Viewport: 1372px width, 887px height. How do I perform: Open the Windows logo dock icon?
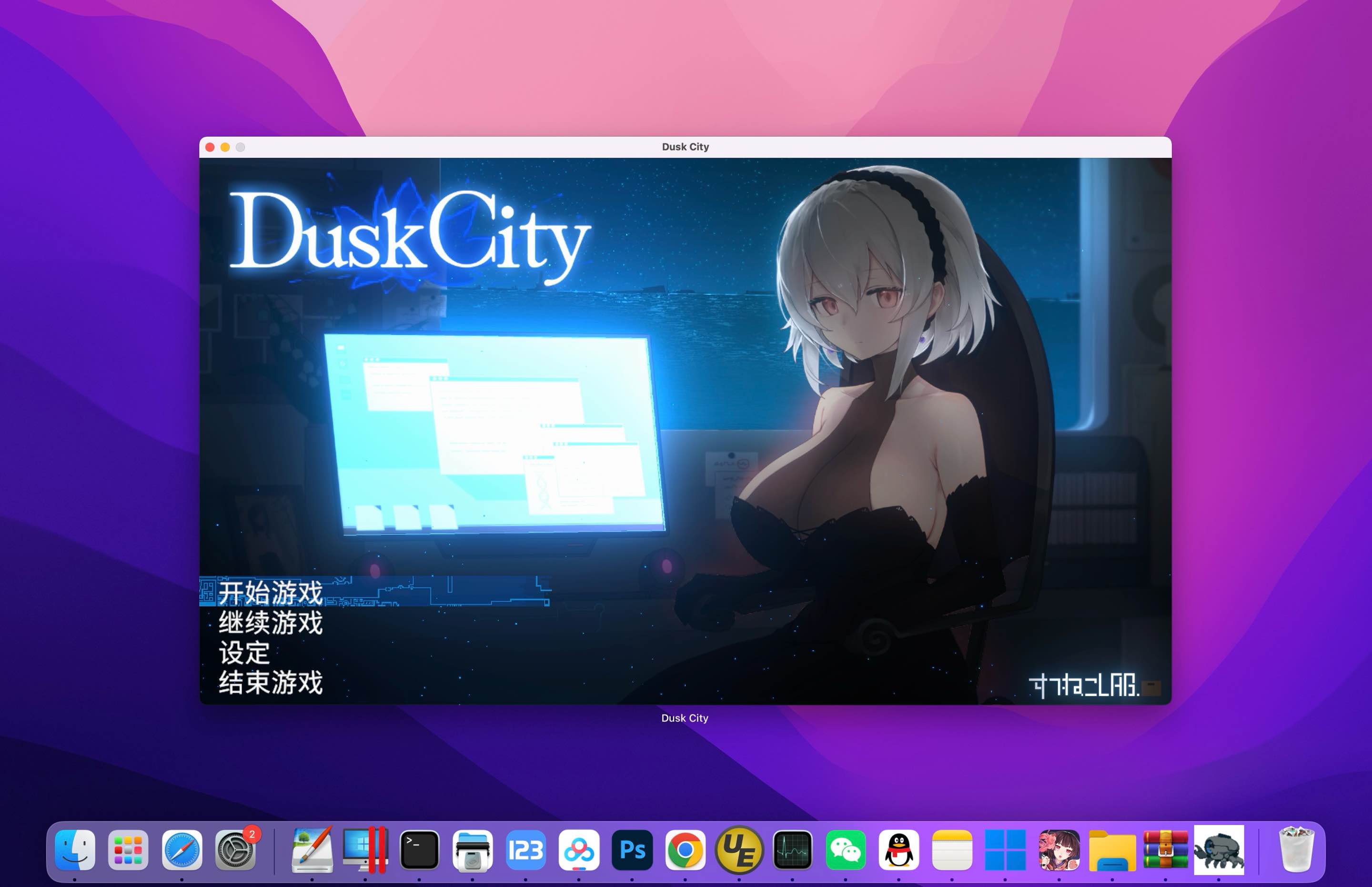1005,849
